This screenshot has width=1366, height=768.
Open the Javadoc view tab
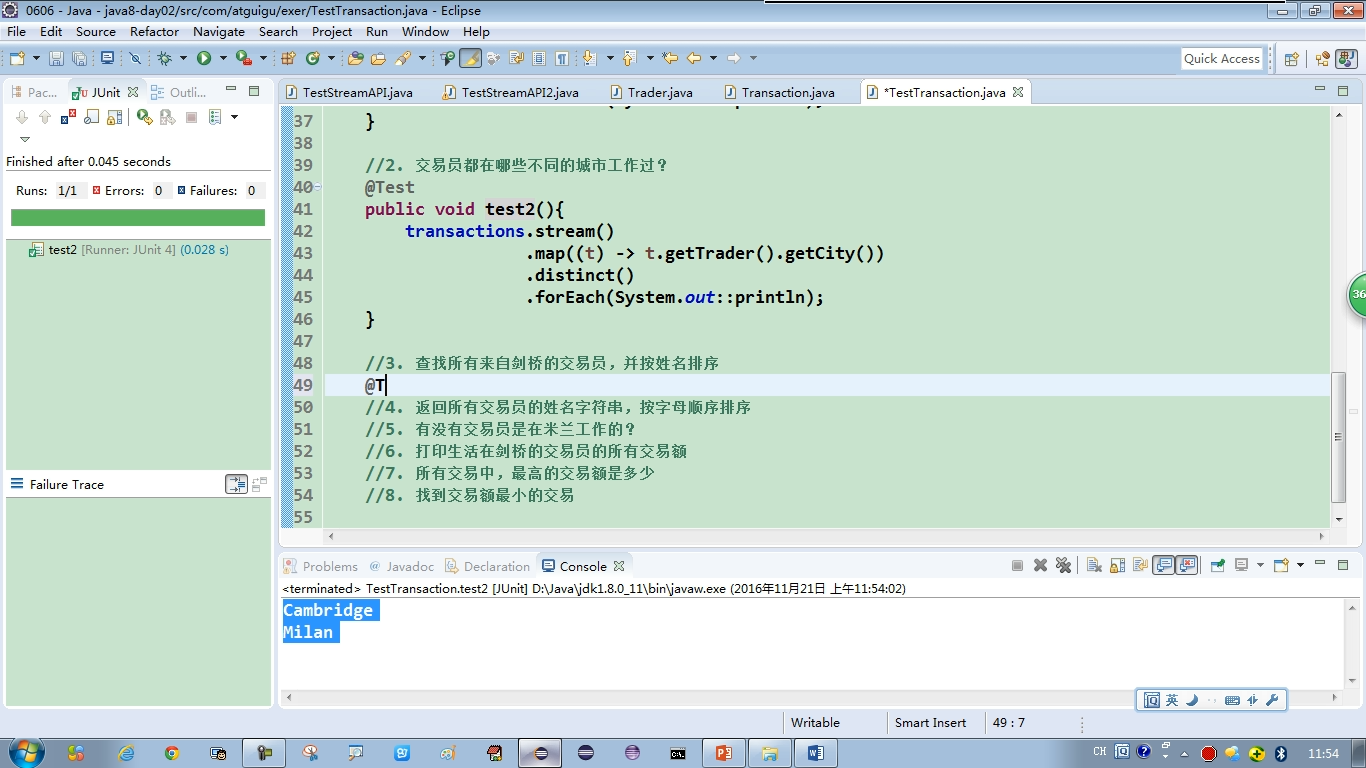click(401, 566)
